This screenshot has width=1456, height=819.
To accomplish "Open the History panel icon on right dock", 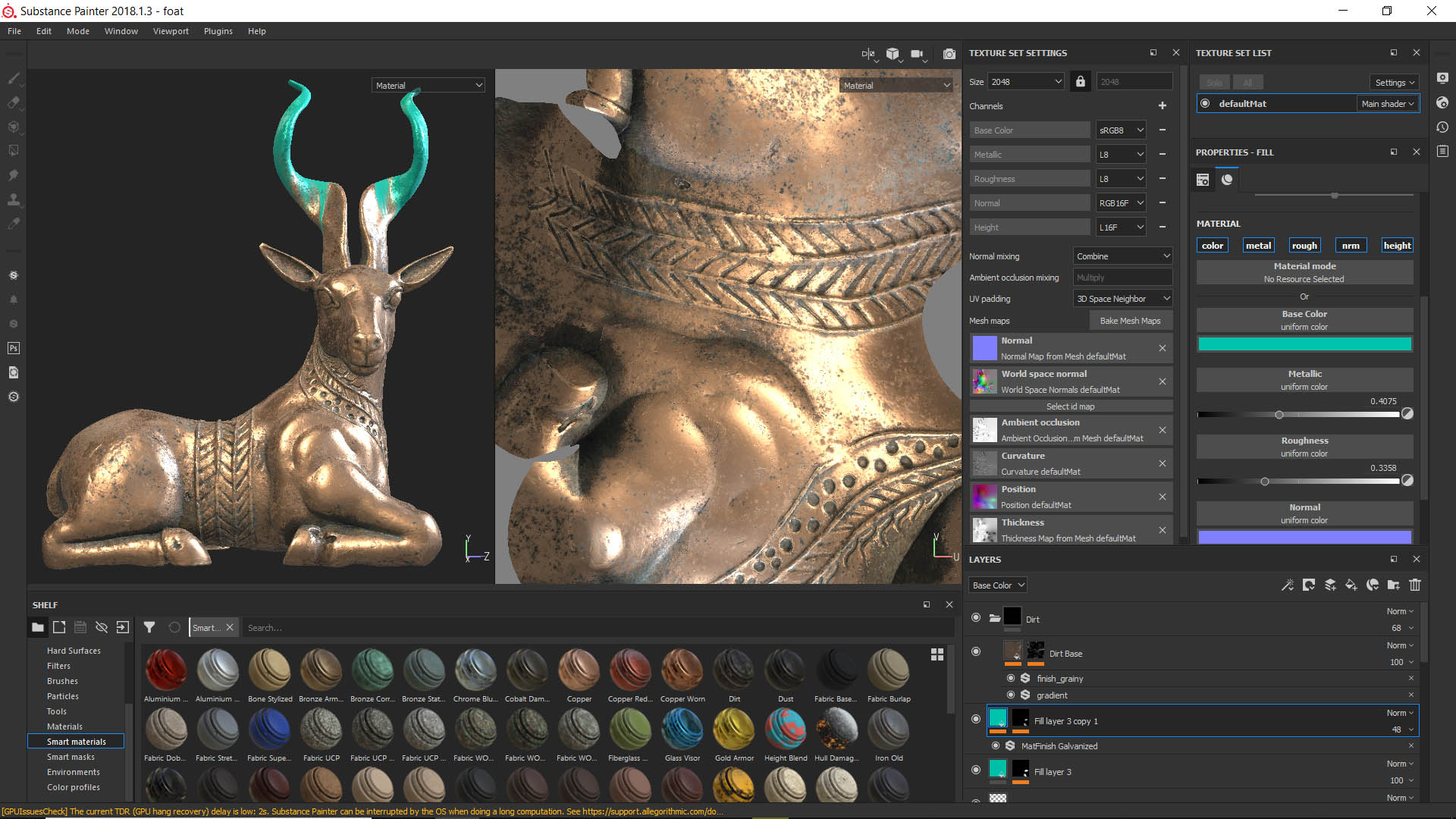I will 1442,127.
